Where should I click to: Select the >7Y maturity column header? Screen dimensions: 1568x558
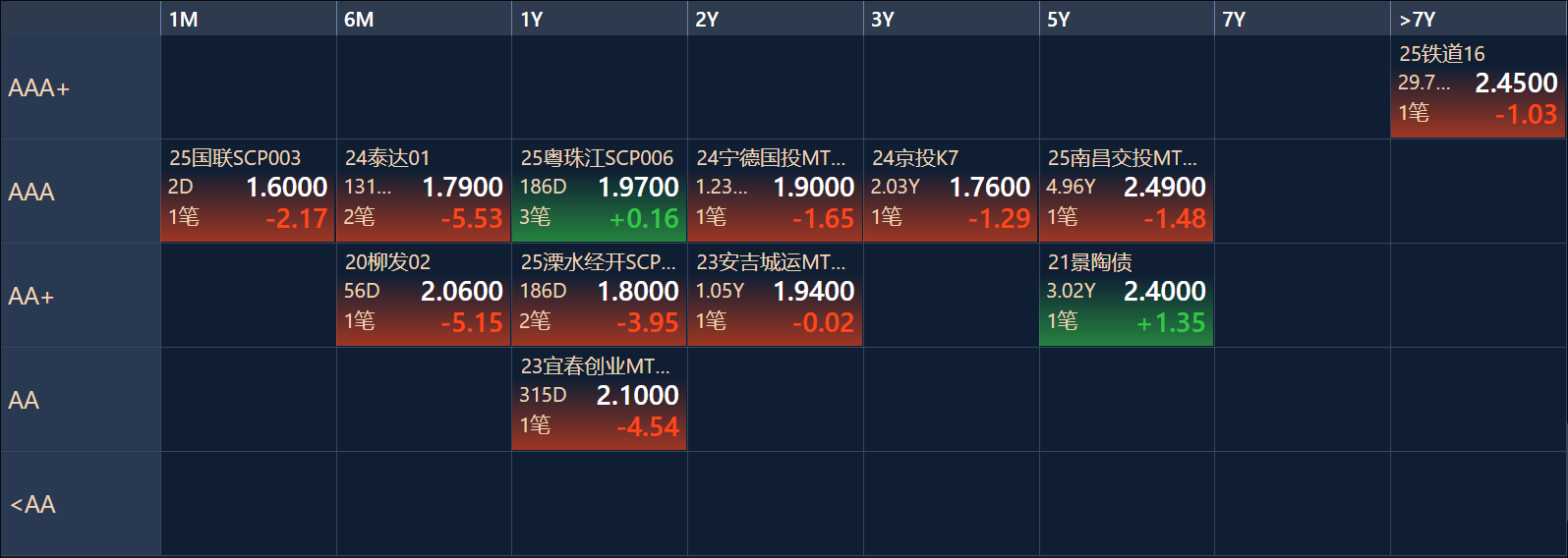1478,19
